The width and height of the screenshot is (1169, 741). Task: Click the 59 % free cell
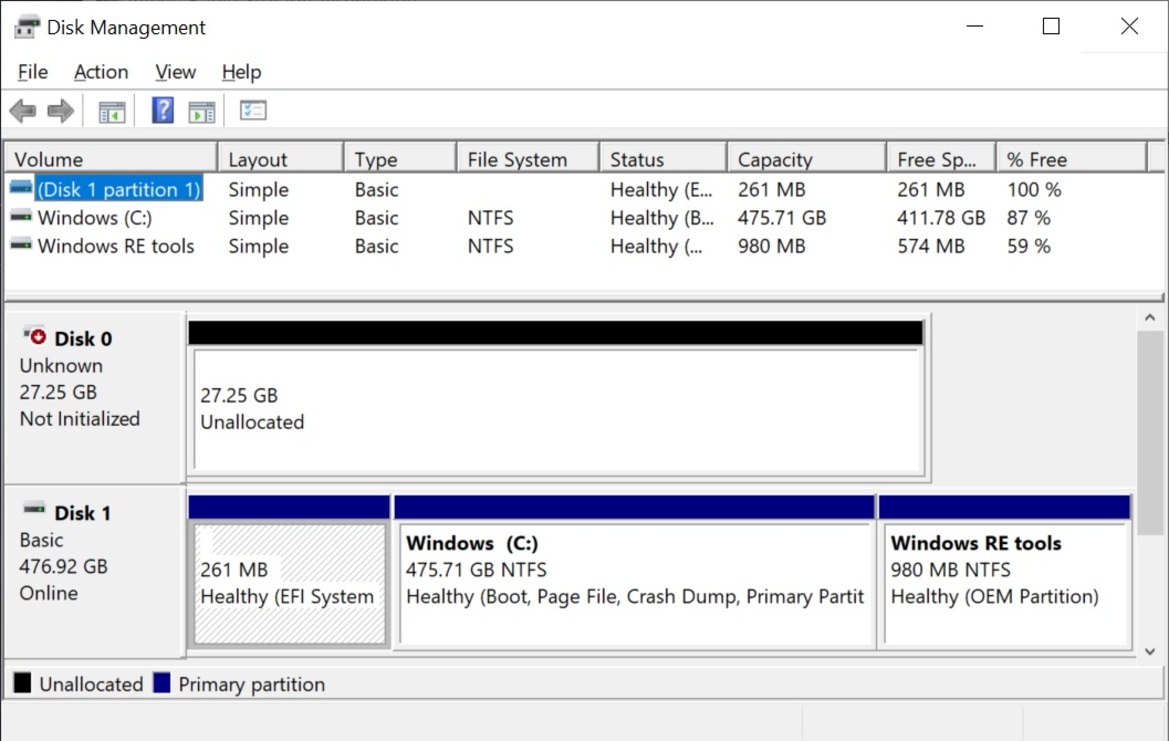[1029, 246]
